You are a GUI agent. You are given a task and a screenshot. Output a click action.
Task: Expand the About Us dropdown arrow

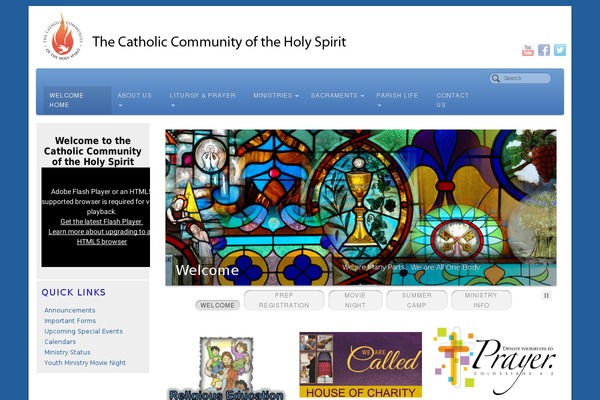tap(121, 106)
